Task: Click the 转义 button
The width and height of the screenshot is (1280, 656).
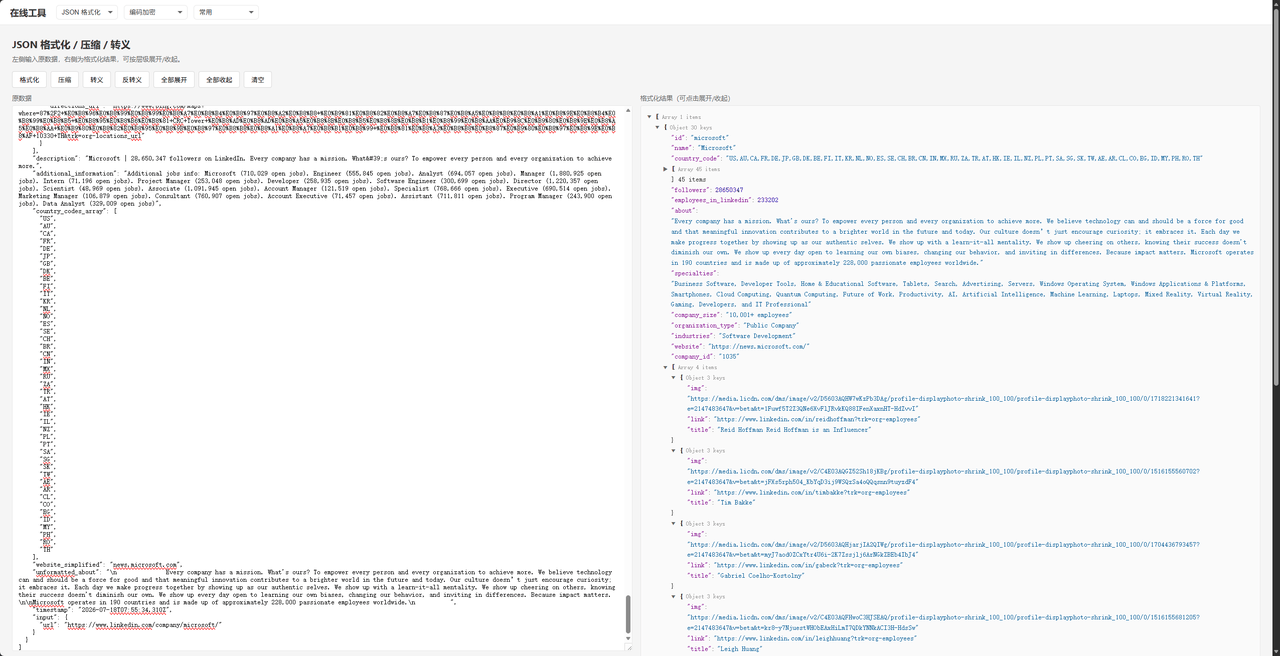Action: coord(97,80)
